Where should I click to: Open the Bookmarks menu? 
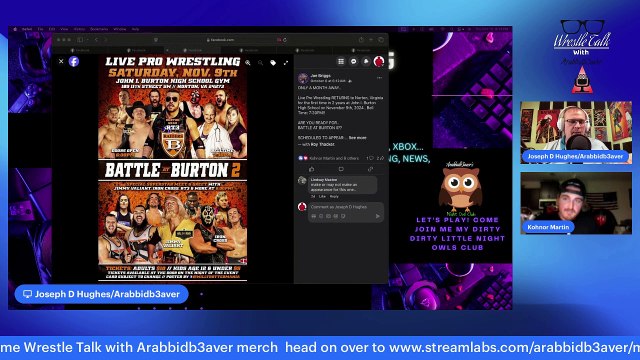[x=99, y=29]
